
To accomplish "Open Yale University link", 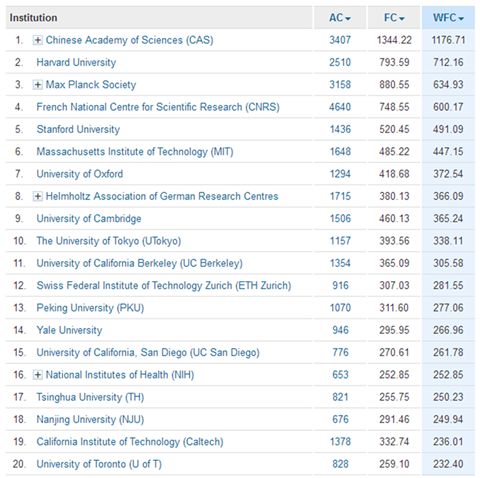I will pyautogui.click(x=69, y=330).
